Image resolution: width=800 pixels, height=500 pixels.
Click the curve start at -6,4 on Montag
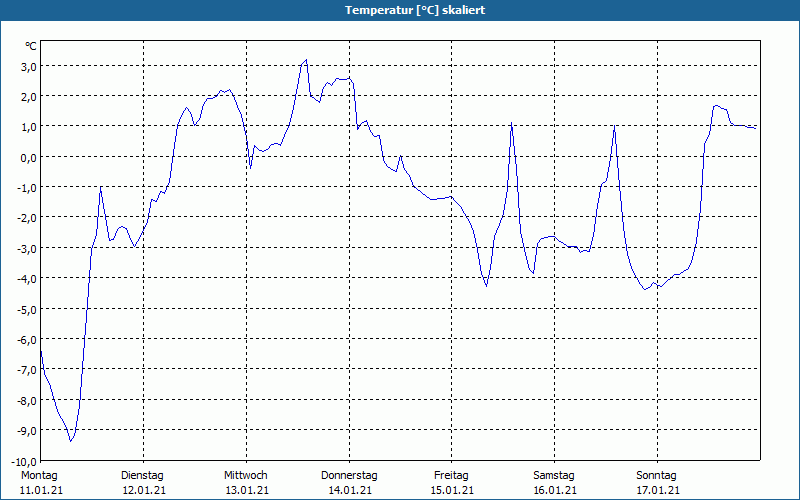coord(41,351)
